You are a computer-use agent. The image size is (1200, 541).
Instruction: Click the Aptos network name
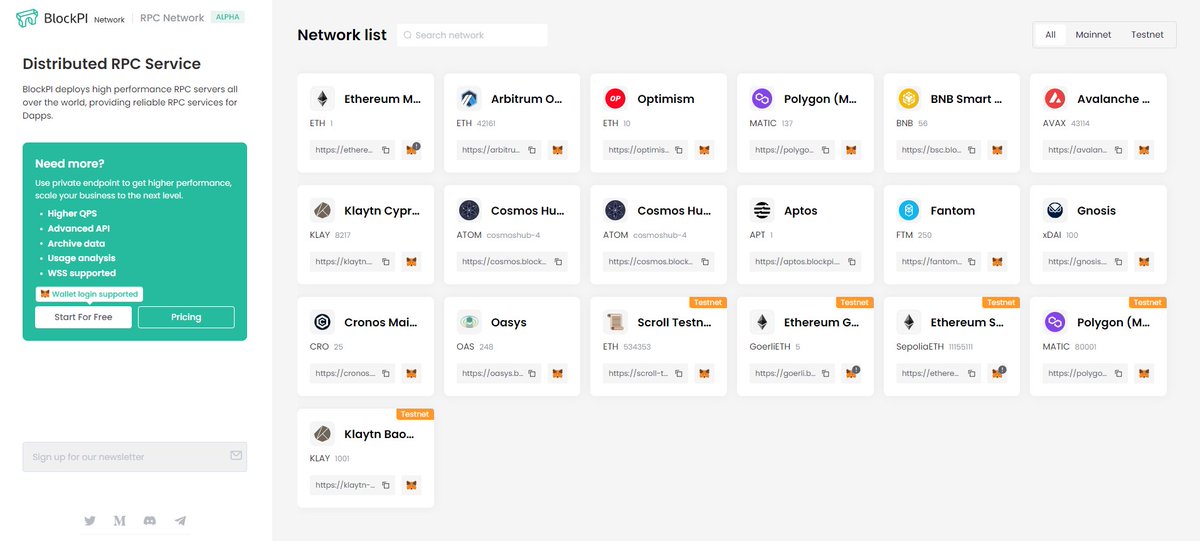tap(801, 211)
